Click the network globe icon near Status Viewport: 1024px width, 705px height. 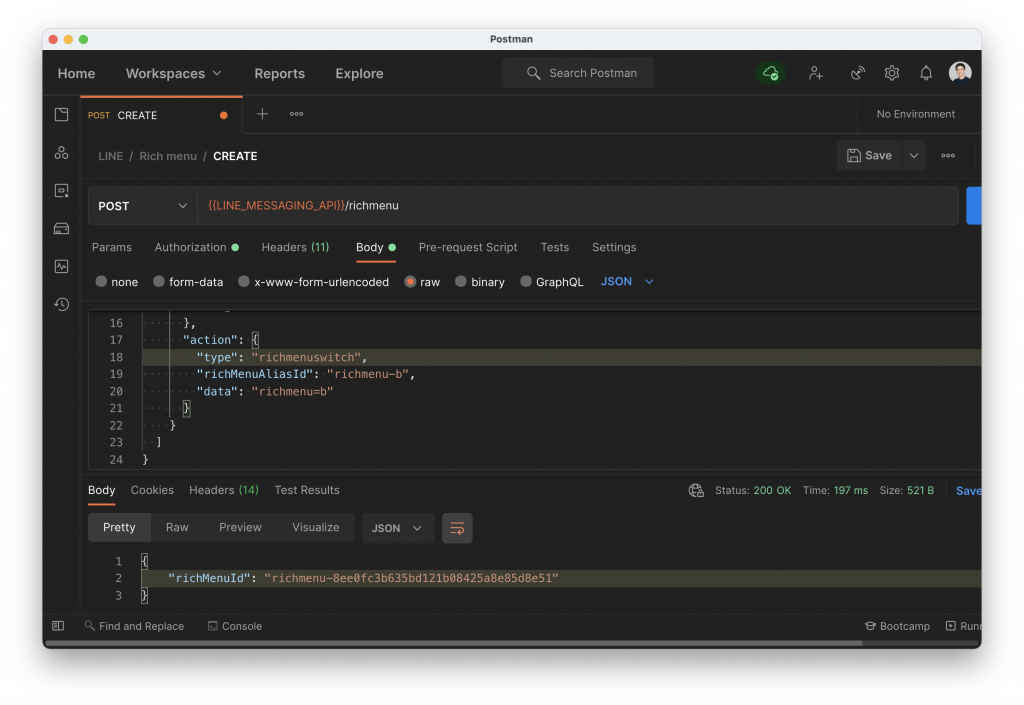pyautogui.click(x=696, y=491)
